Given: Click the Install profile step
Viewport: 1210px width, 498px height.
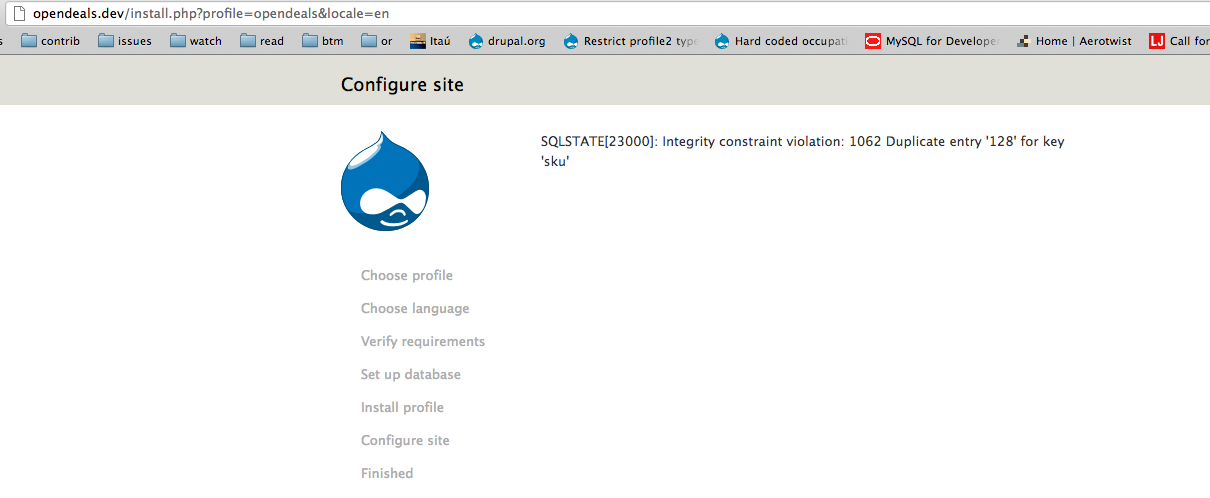Looking at the screenshot, I should click(x=402, y=407).
